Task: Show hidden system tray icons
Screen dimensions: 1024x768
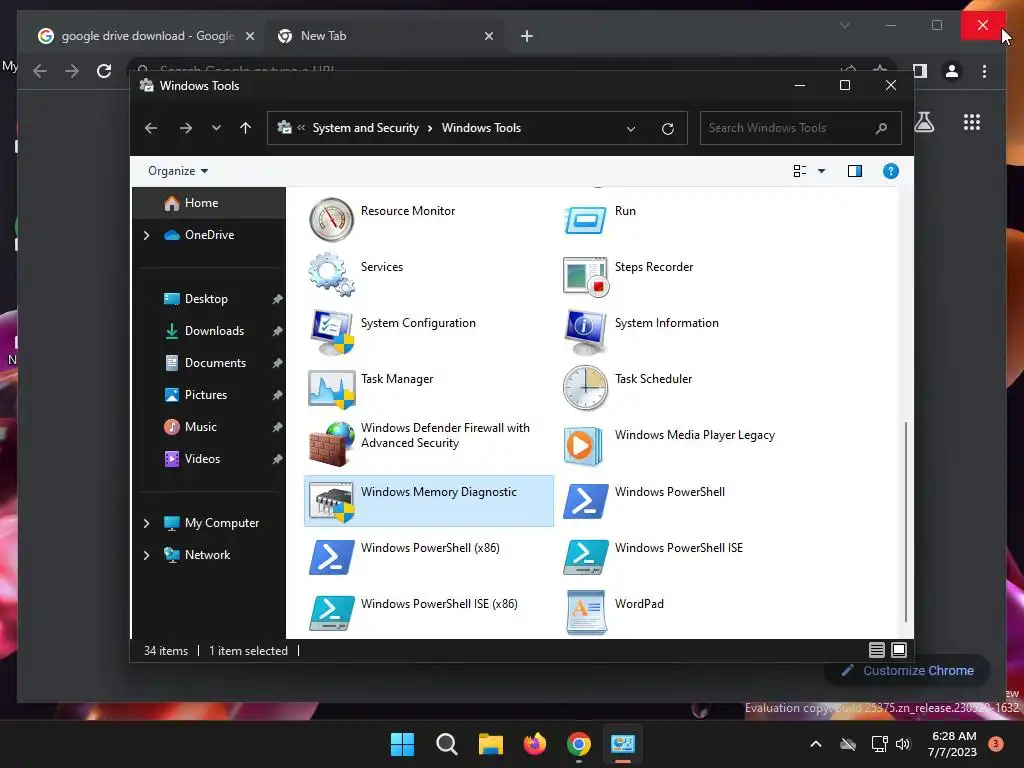Action: 816,744
